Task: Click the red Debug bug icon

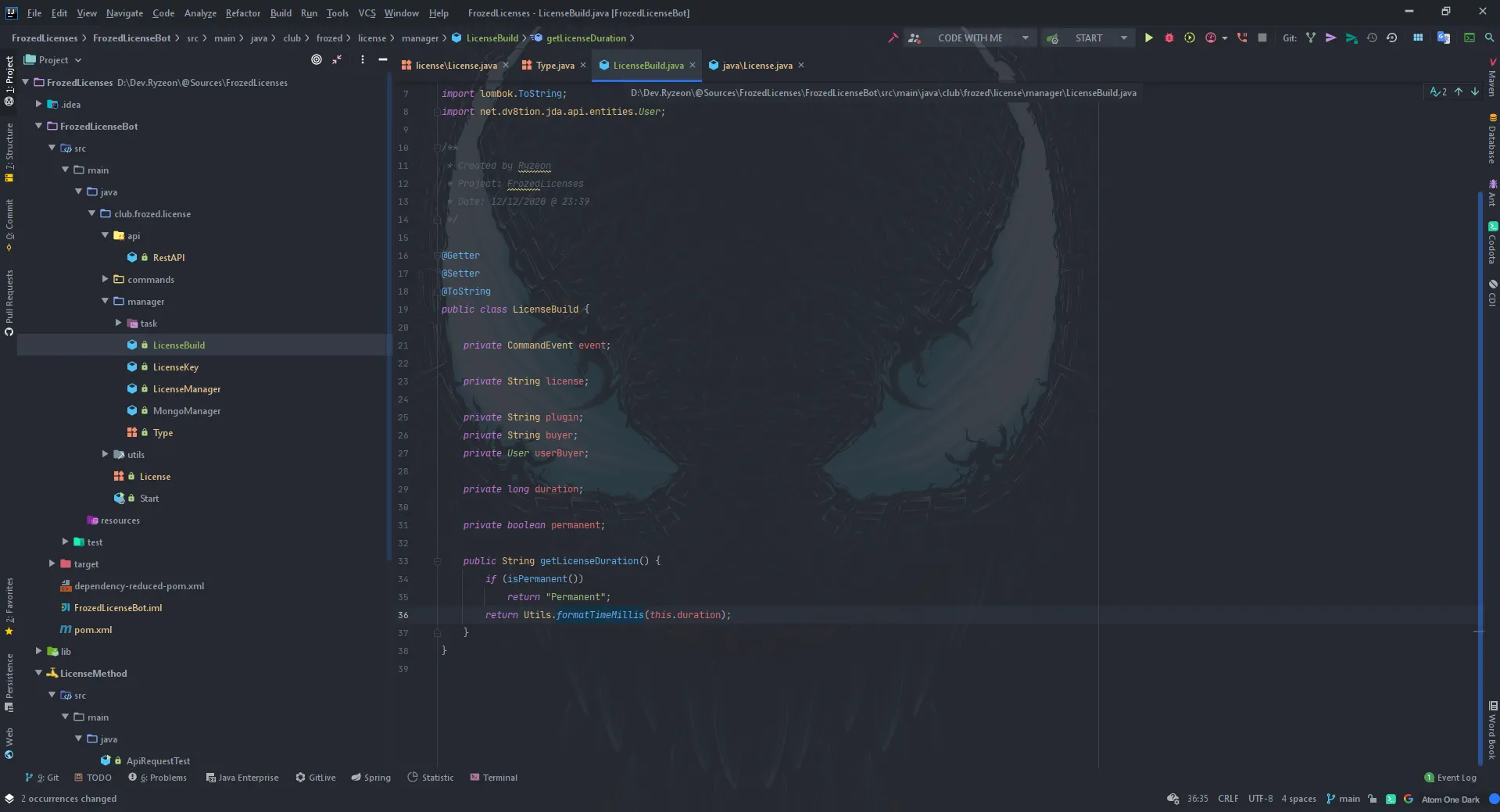Action: tap(1169, 38)
